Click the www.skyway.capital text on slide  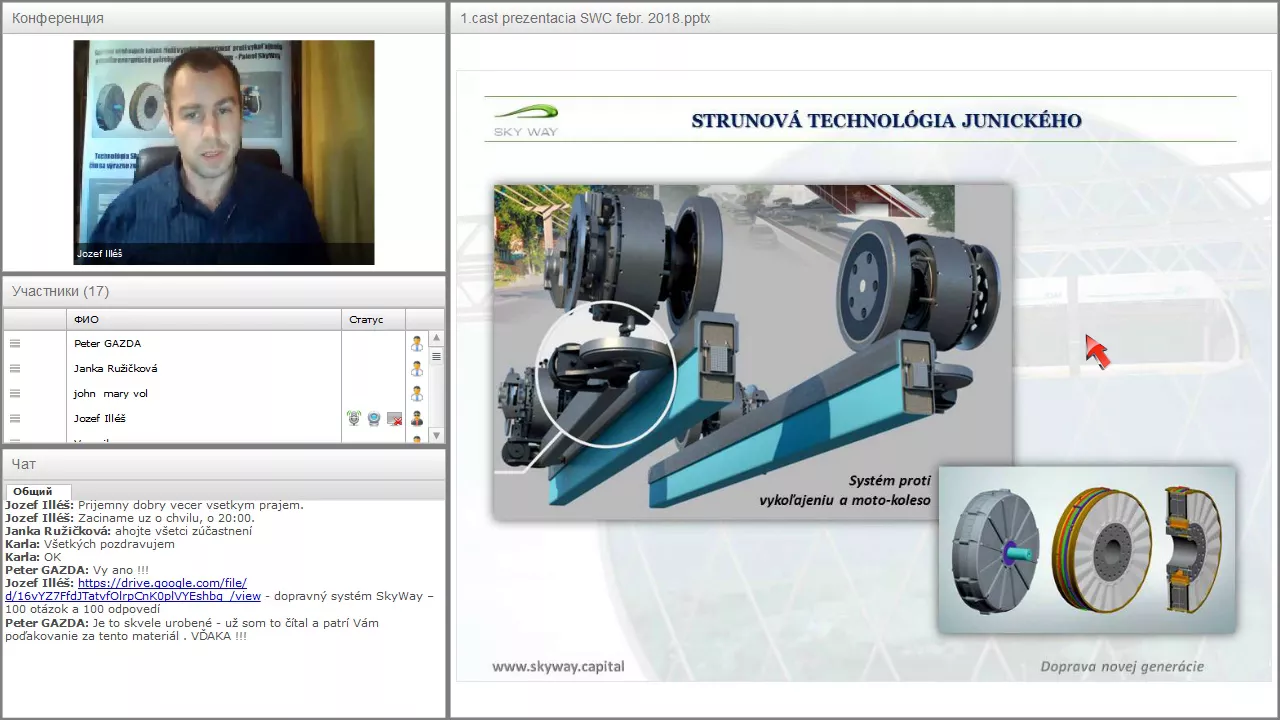[x=558, y=667]
